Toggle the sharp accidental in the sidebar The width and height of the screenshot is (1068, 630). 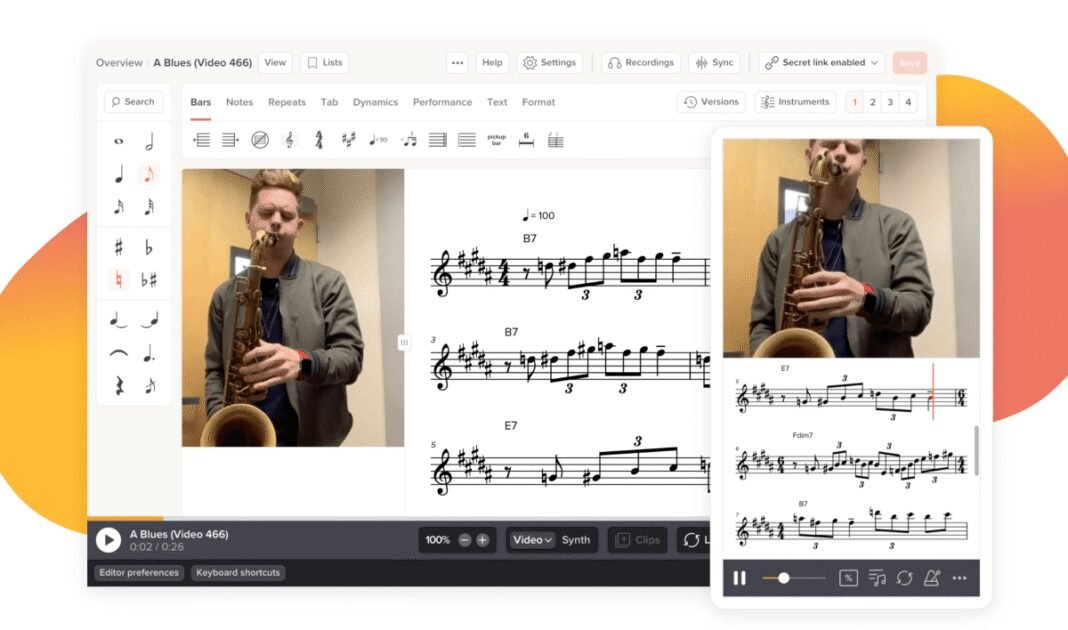point(117,245)
